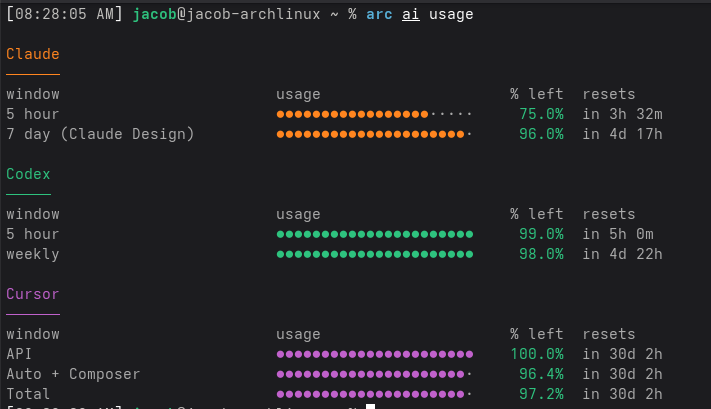Click the 99.0% left value
The height and width of the screenshot is (409, 711).
tap(541, 234)
